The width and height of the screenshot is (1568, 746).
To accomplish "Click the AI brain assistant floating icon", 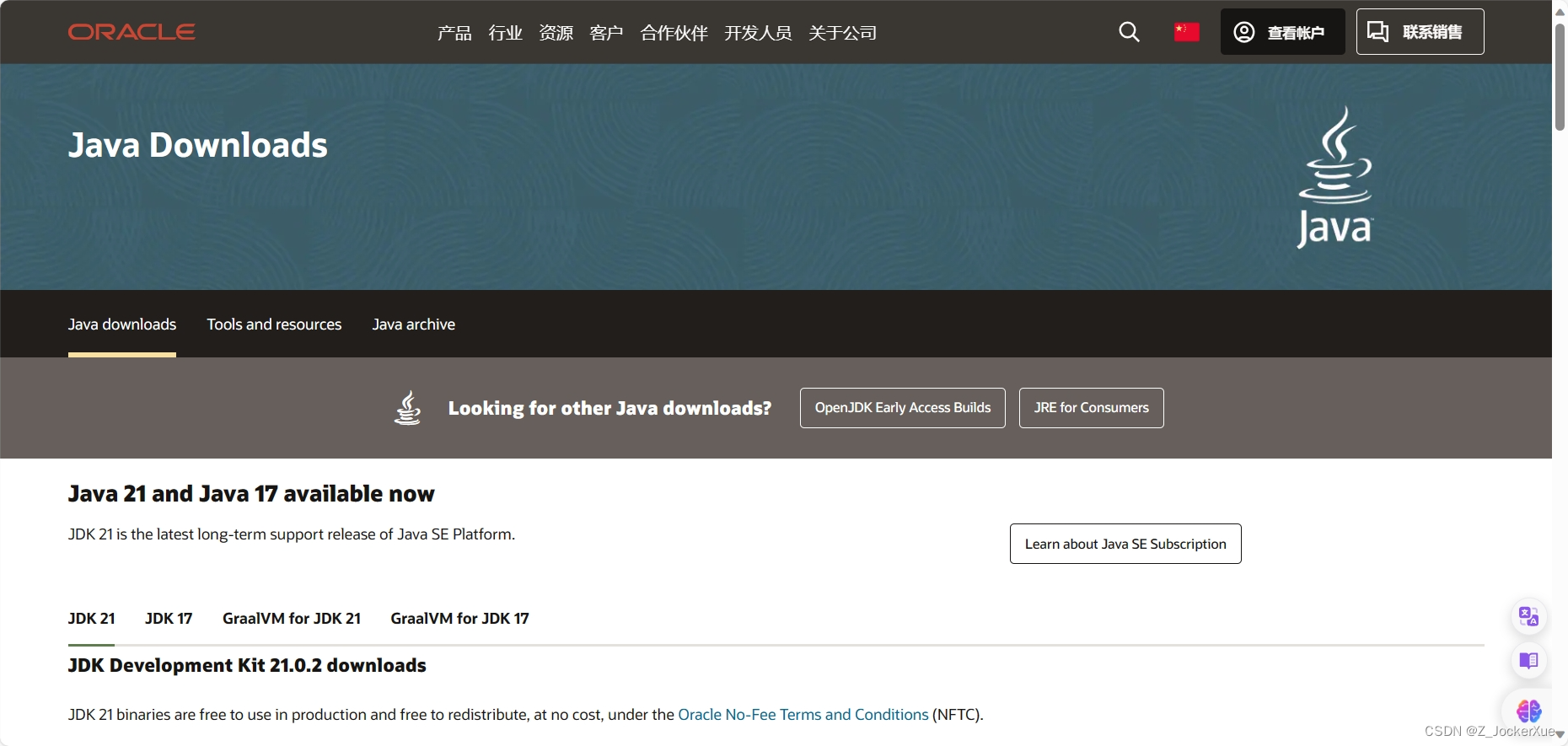I will tap(1528, 711).
